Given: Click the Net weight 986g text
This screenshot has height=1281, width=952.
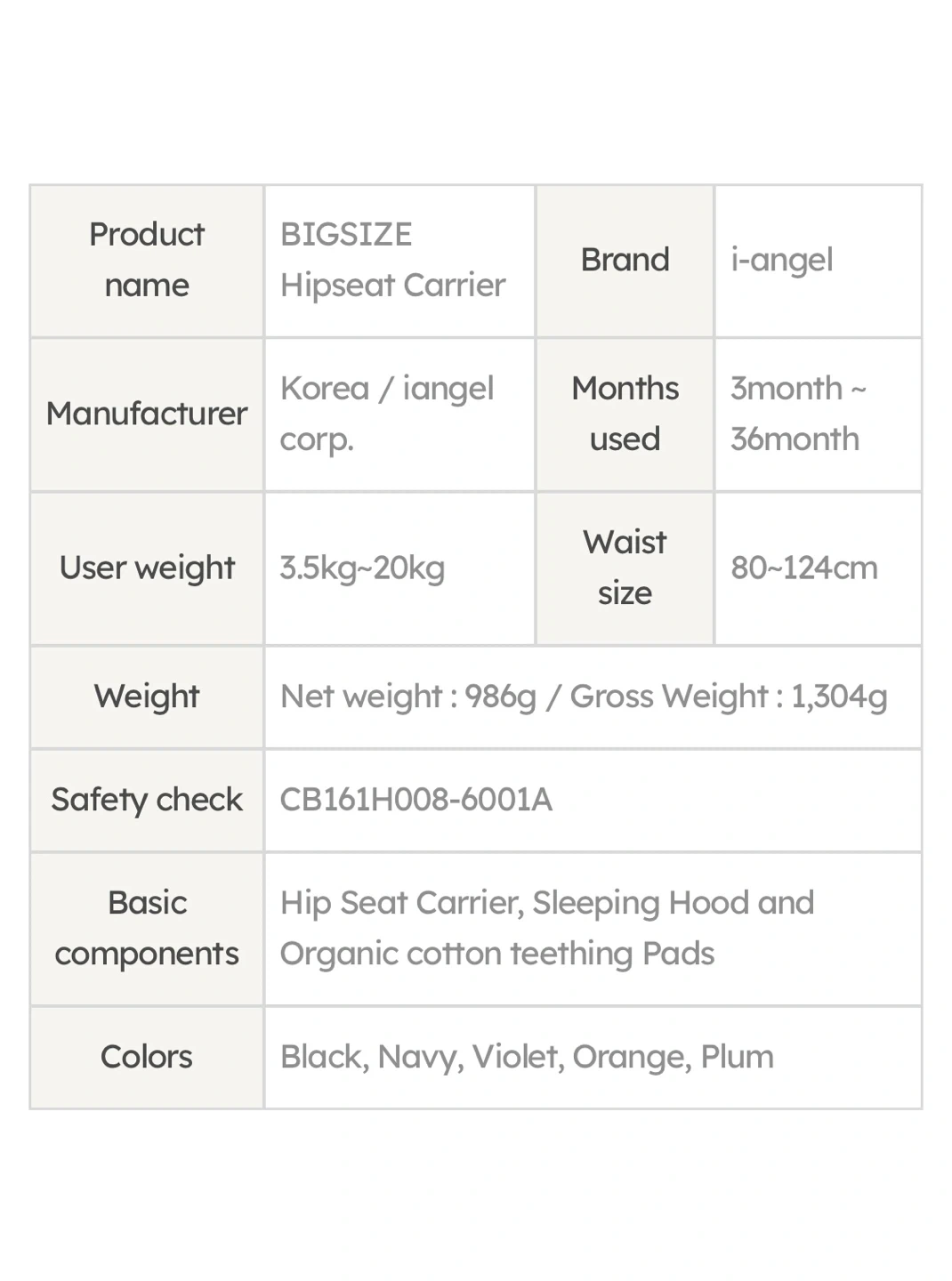Looking at the screenshot, I should coord(408,697).
